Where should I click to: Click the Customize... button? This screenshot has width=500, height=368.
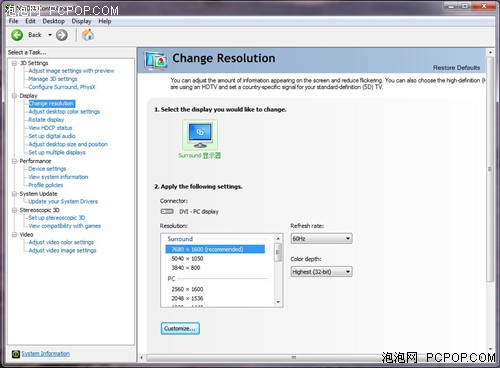point(180,328)
